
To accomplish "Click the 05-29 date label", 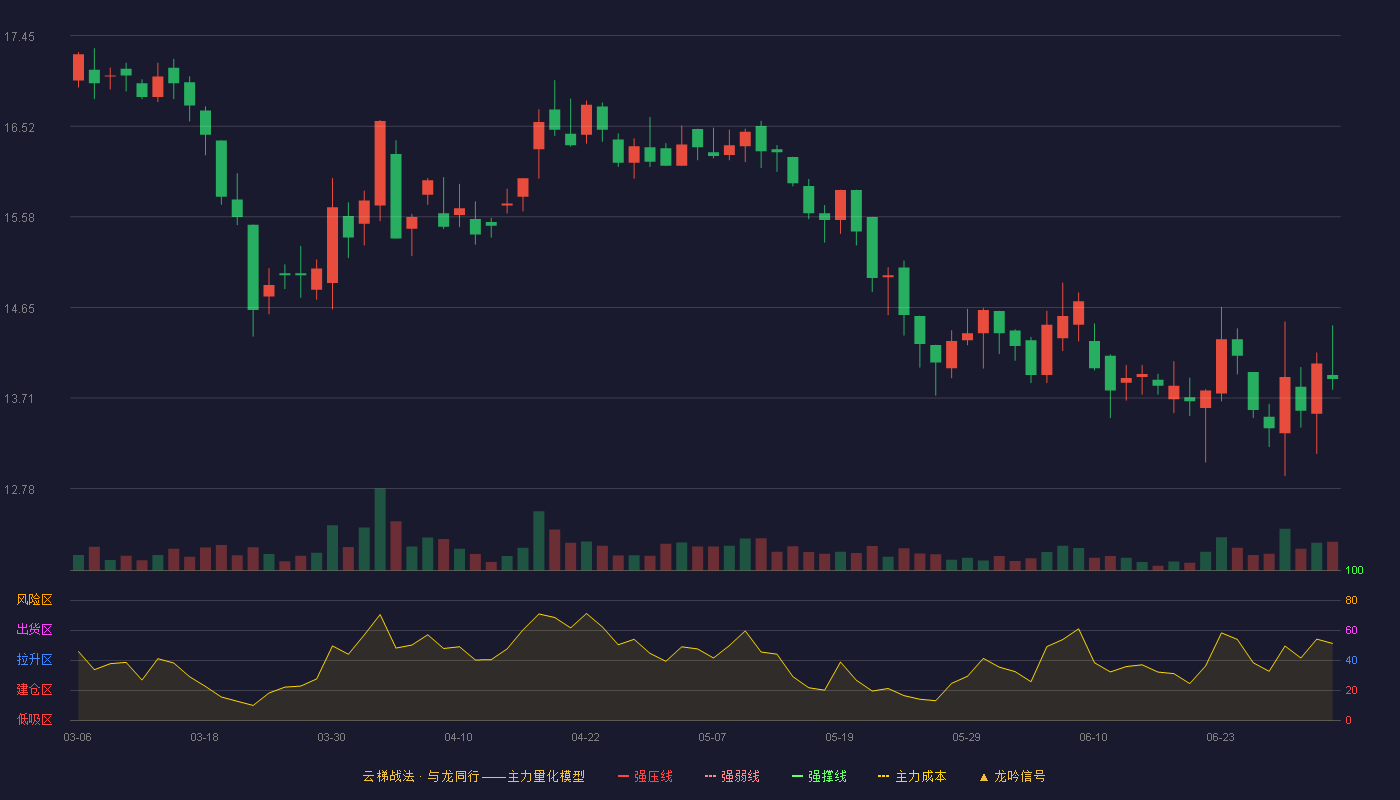I will click(x=966, y=737).
